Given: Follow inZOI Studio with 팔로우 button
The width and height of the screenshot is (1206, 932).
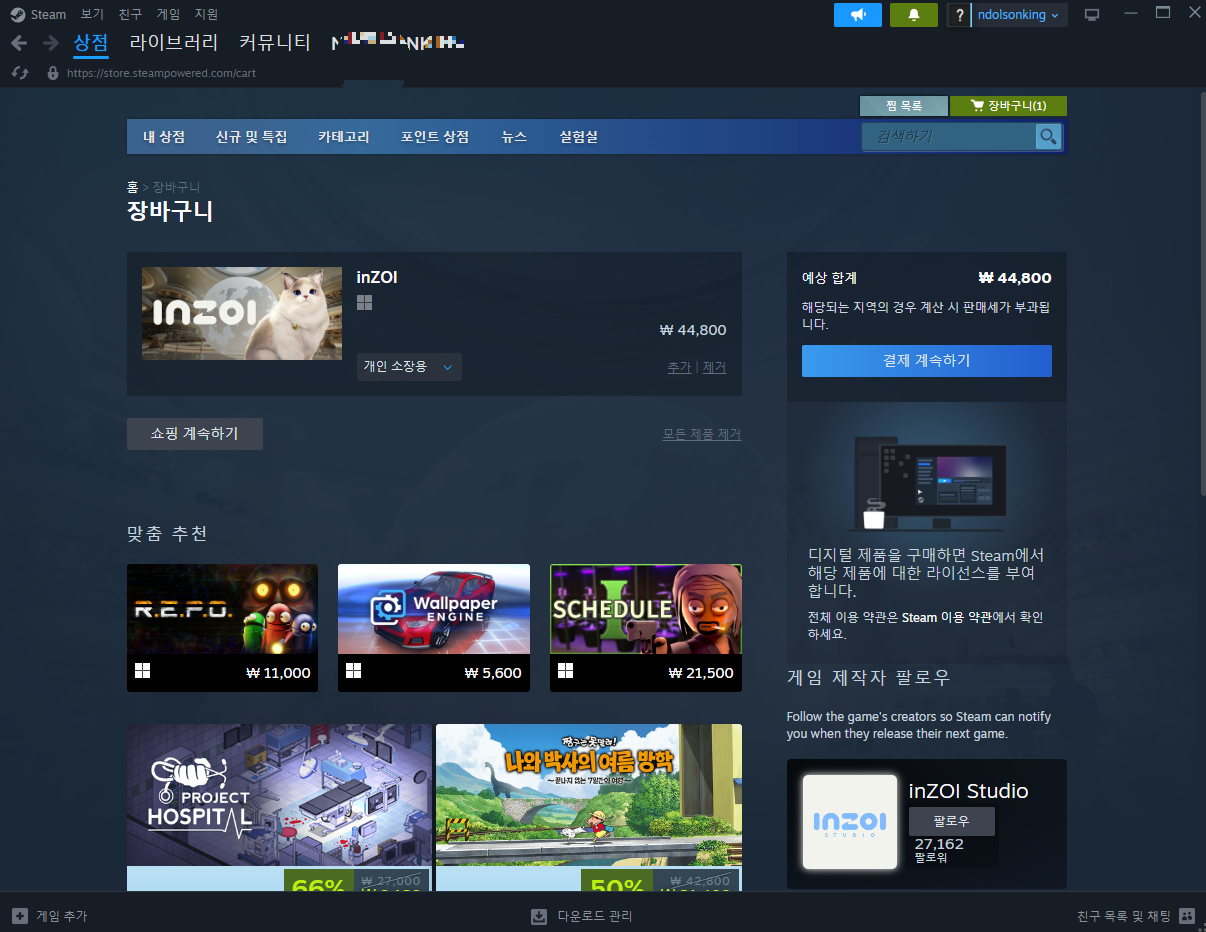Looking at the screenshot, I should [952, 821].
